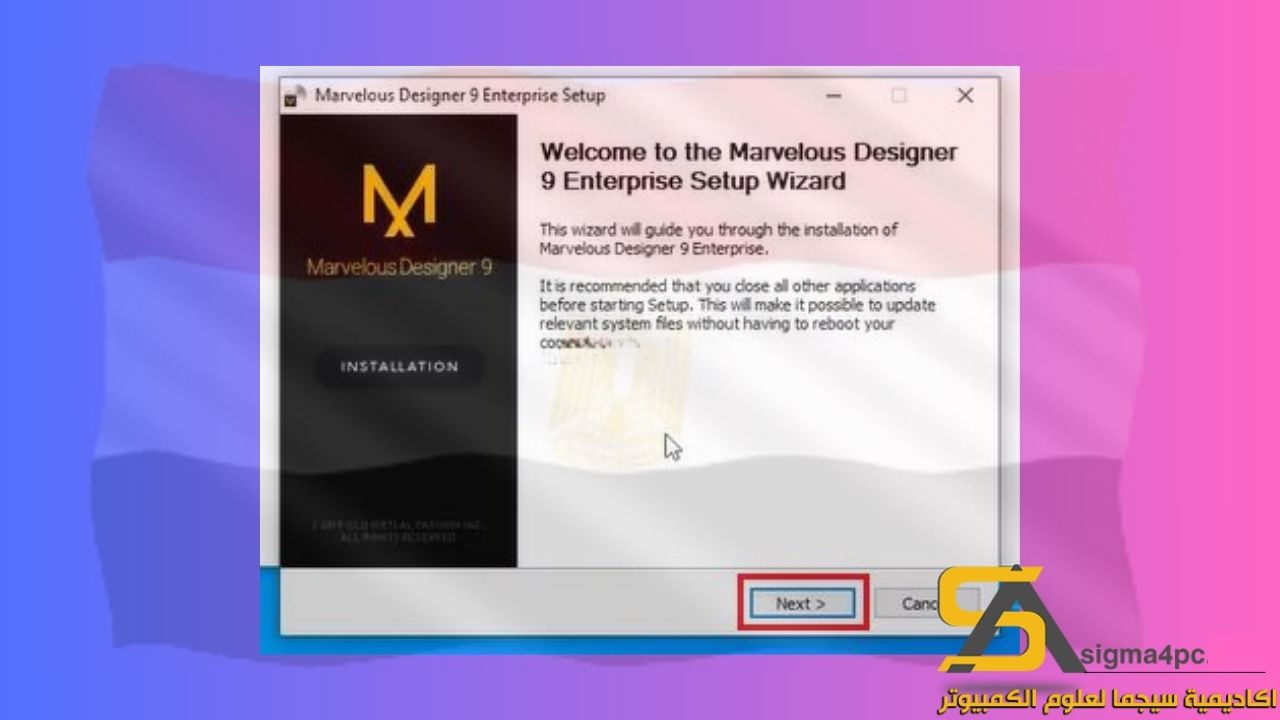Click the INSTALLATION label on sidebar
The width and height of the screenshot is (1280, 720).
399,367
